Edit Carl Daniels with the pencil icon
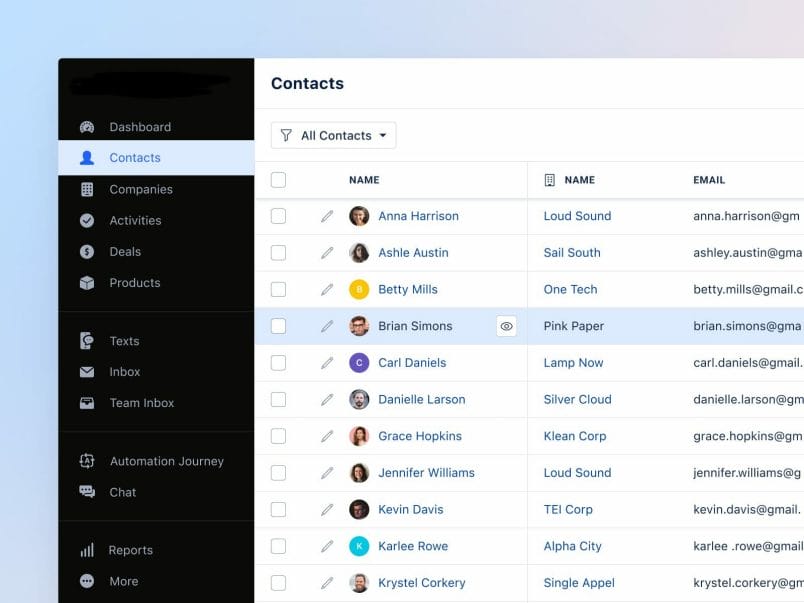This screenshot has height=603, width=804. tap(327, 363)
